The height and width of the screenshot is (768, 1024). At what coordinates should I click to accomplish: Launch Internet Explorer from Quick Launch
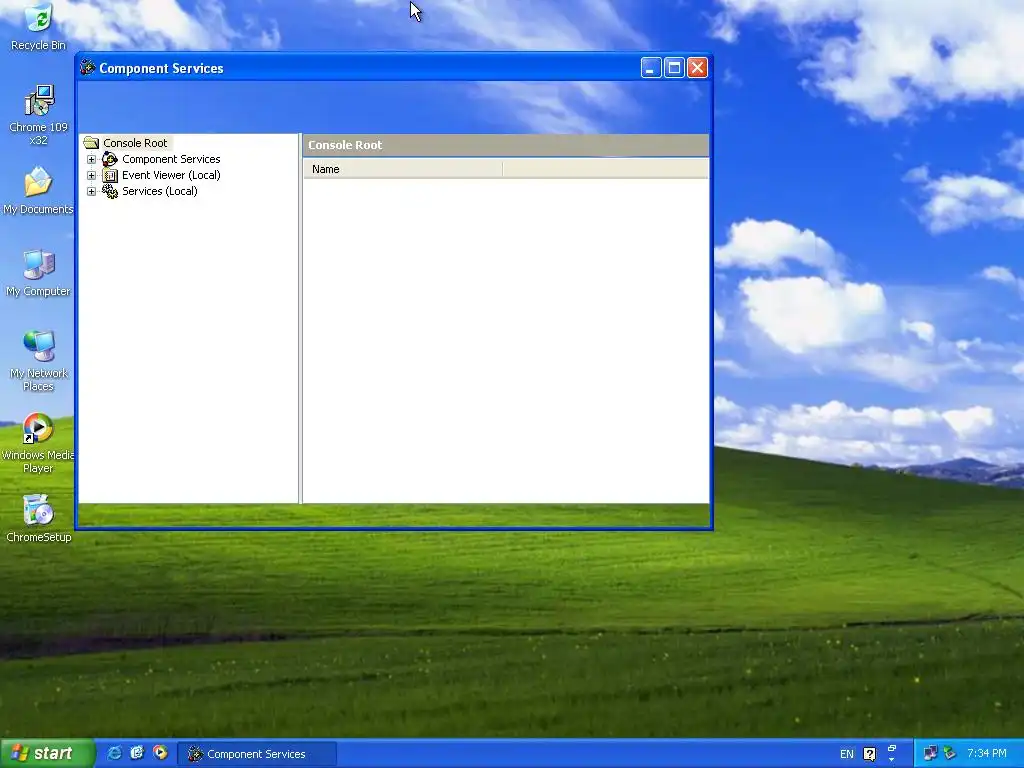coord(114,753)
